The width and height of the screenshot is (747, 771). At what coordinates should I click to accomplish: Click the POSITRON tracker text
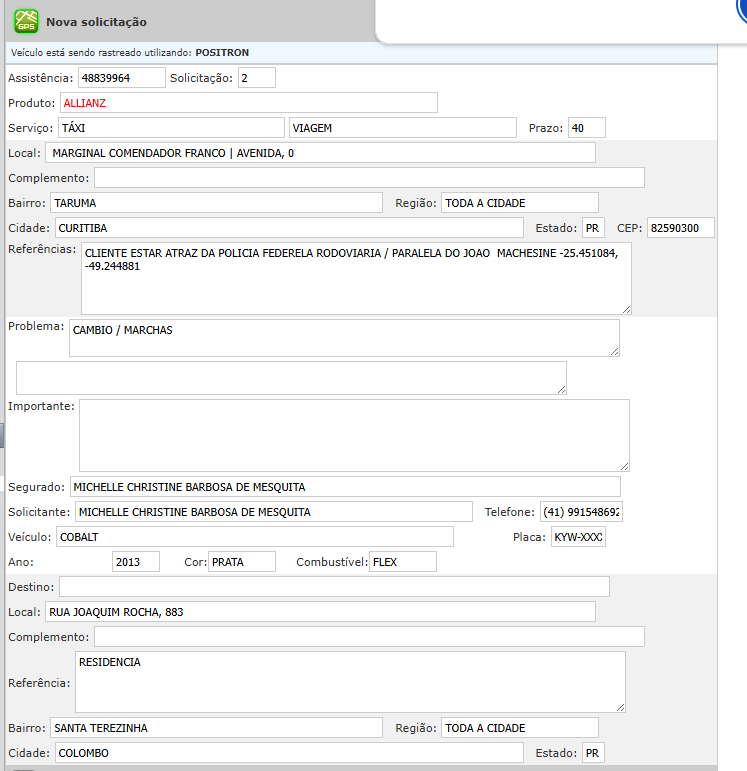point(222,53)
